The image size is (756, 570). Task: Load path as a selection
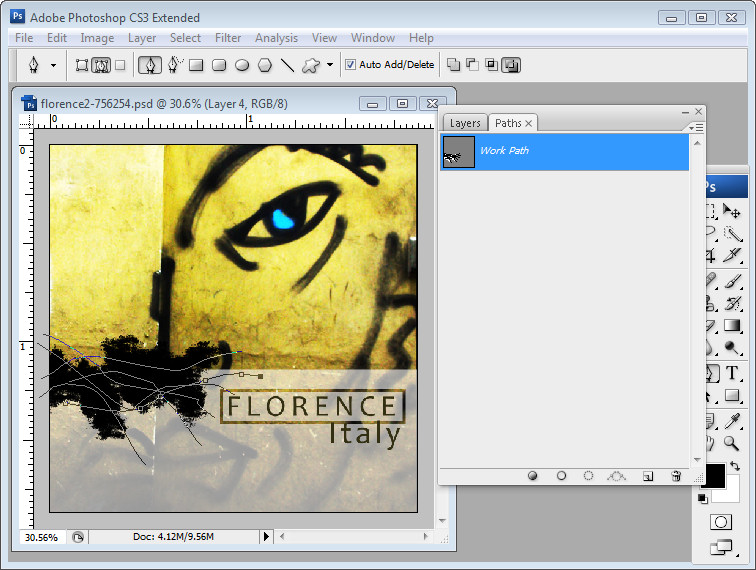588,476
